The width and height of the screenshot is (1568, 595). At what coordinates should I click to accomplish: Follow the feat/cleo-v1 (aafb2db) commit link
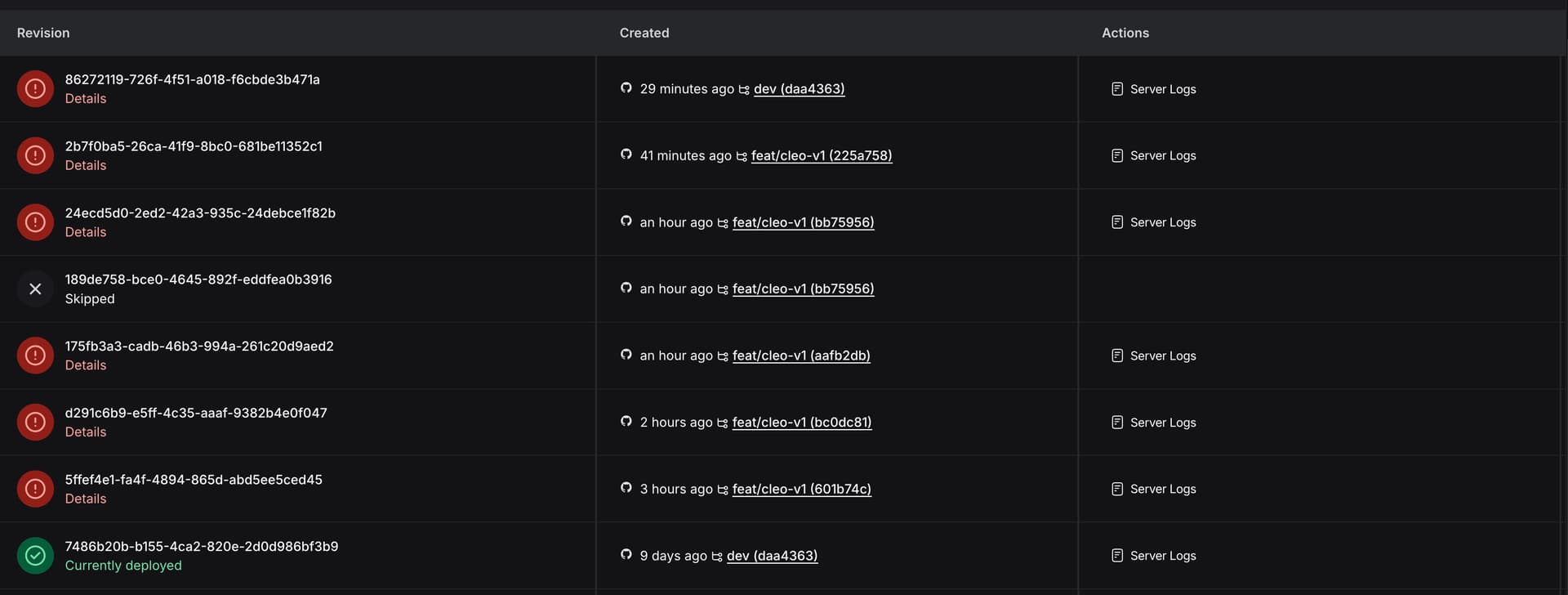click(x=800, y=356)
